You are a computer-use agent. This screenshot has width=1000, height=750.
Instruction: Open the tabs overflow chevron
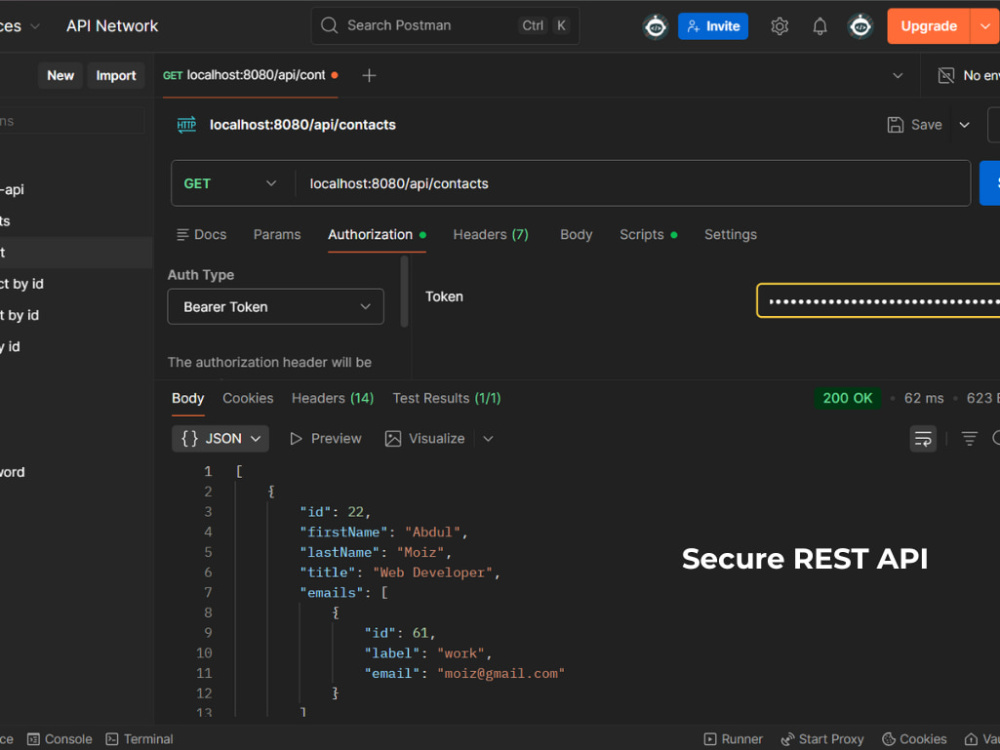(897, 75)
